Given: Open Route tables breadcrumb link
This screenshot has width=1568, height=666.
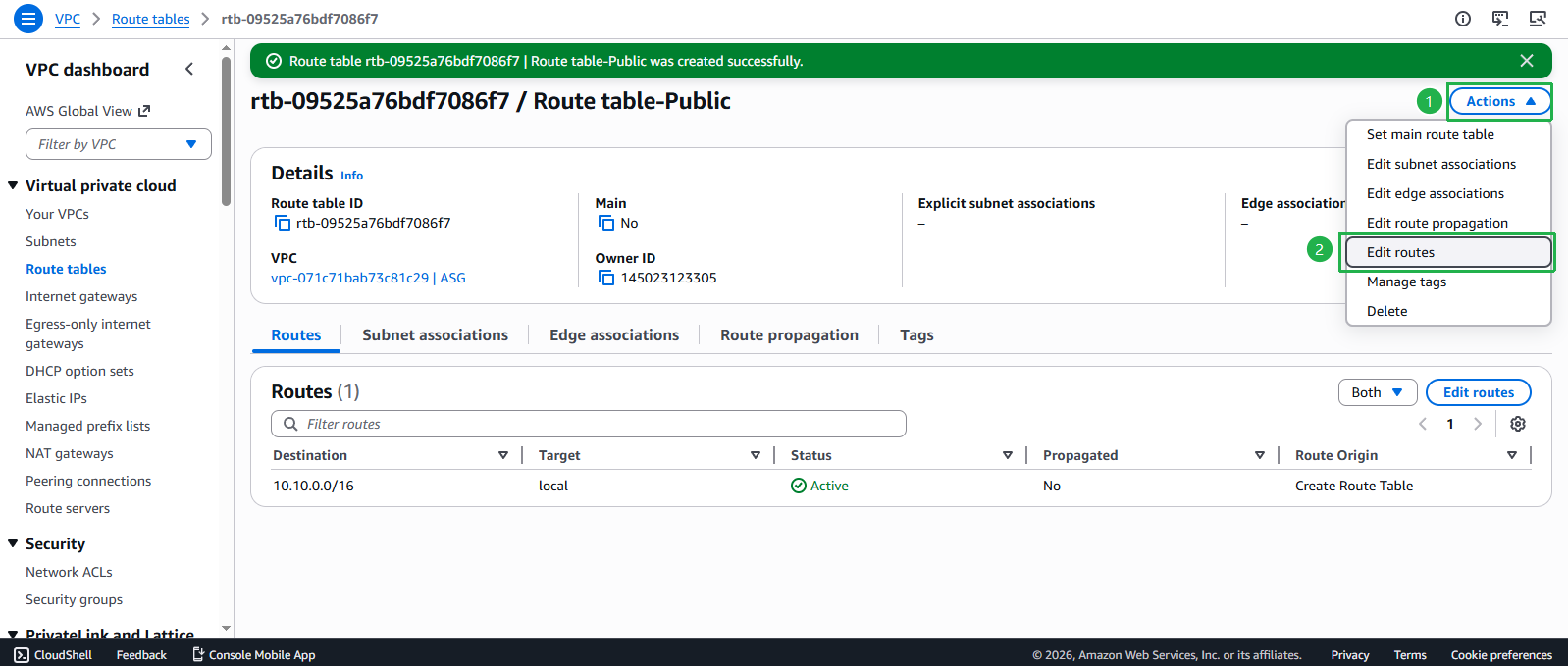Looking at the screenshot, I should pos(150,19).
